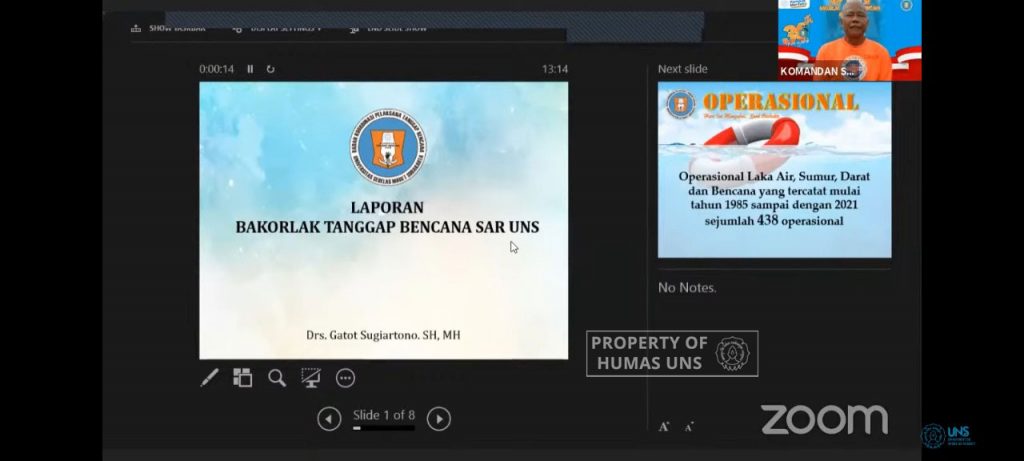Click BAKORLAK TANGGAP BENCANA SAR UNS heading
This screenshot has height=461, width=1024.
387,227
